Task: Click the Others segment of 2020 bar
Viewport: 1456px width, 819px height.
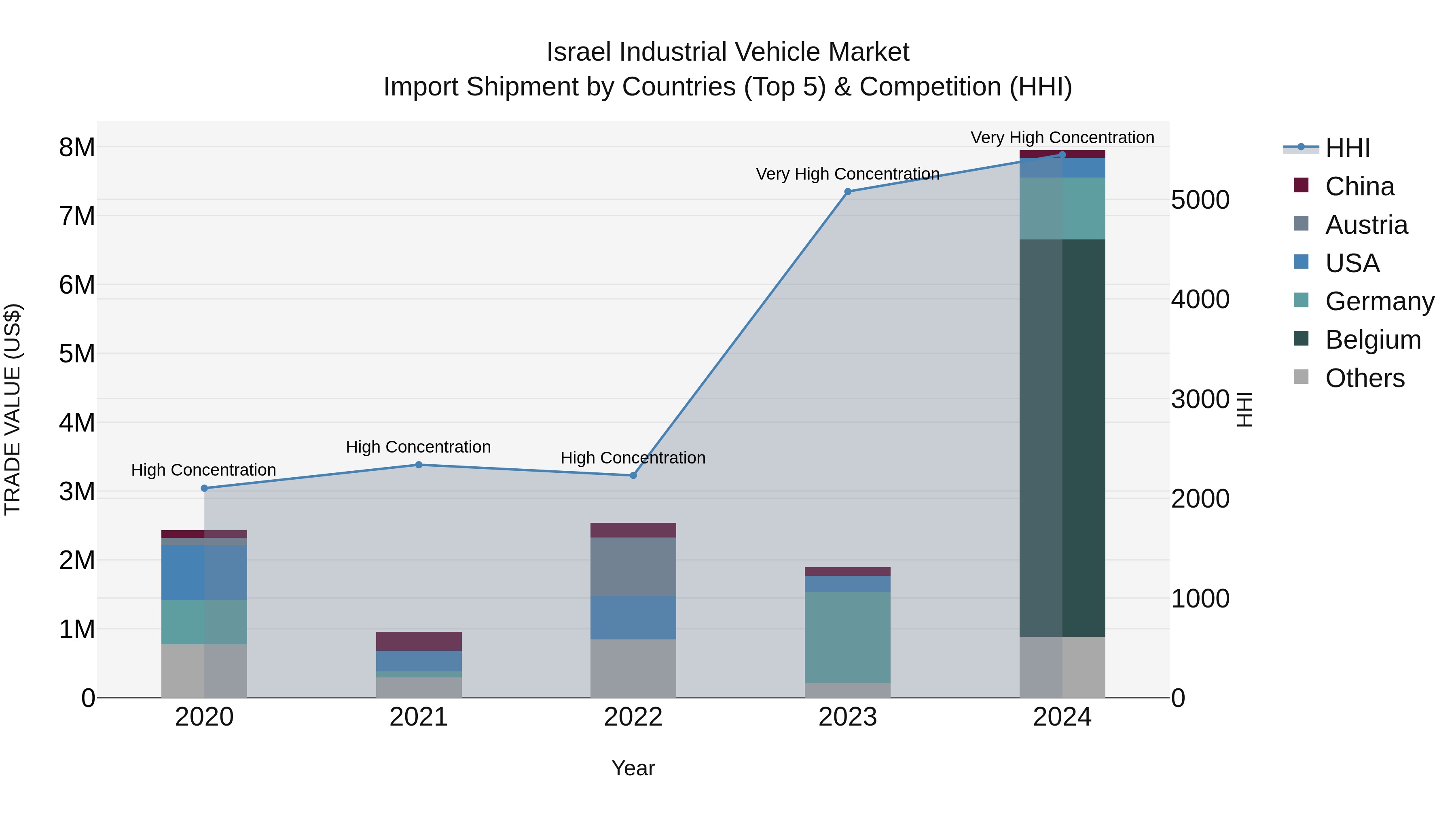Action: (x=204, y=671)
